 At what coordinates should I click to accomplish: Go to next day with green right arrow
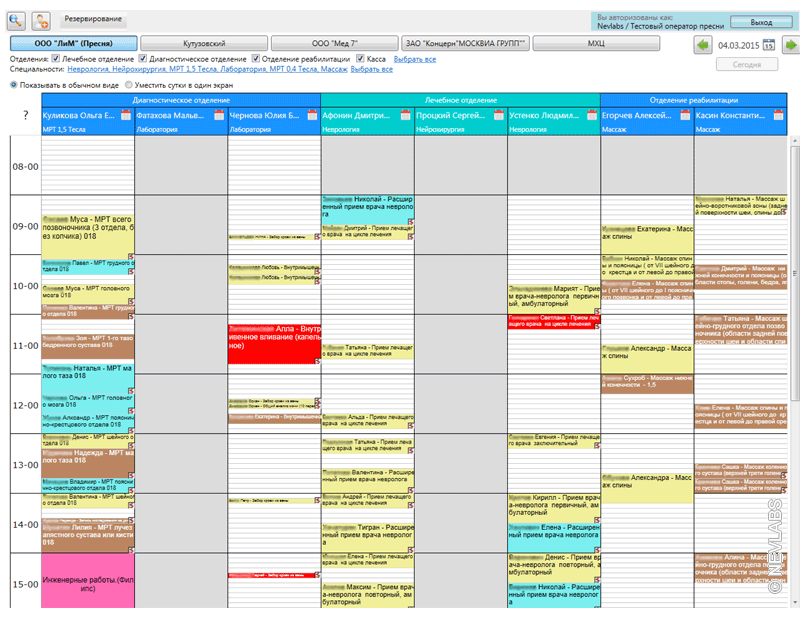(790, 45)
